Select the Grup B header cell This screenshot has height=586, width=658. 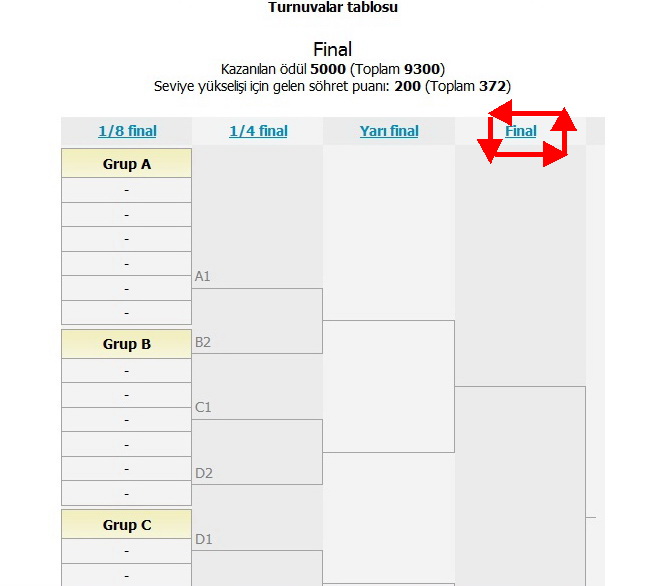click(x=126, y=344)
